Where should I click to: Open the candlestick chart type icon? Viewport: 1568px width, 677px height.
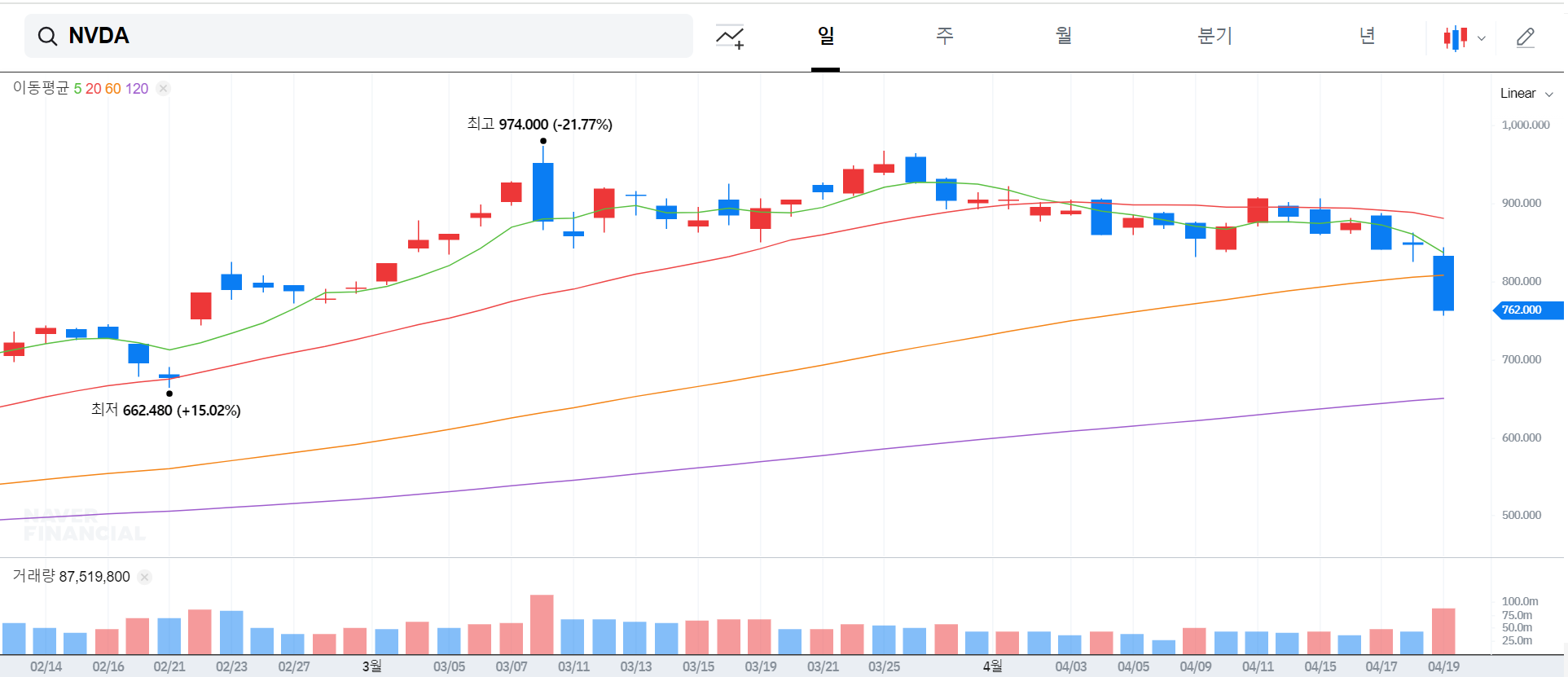click(x=1456, y=37)
